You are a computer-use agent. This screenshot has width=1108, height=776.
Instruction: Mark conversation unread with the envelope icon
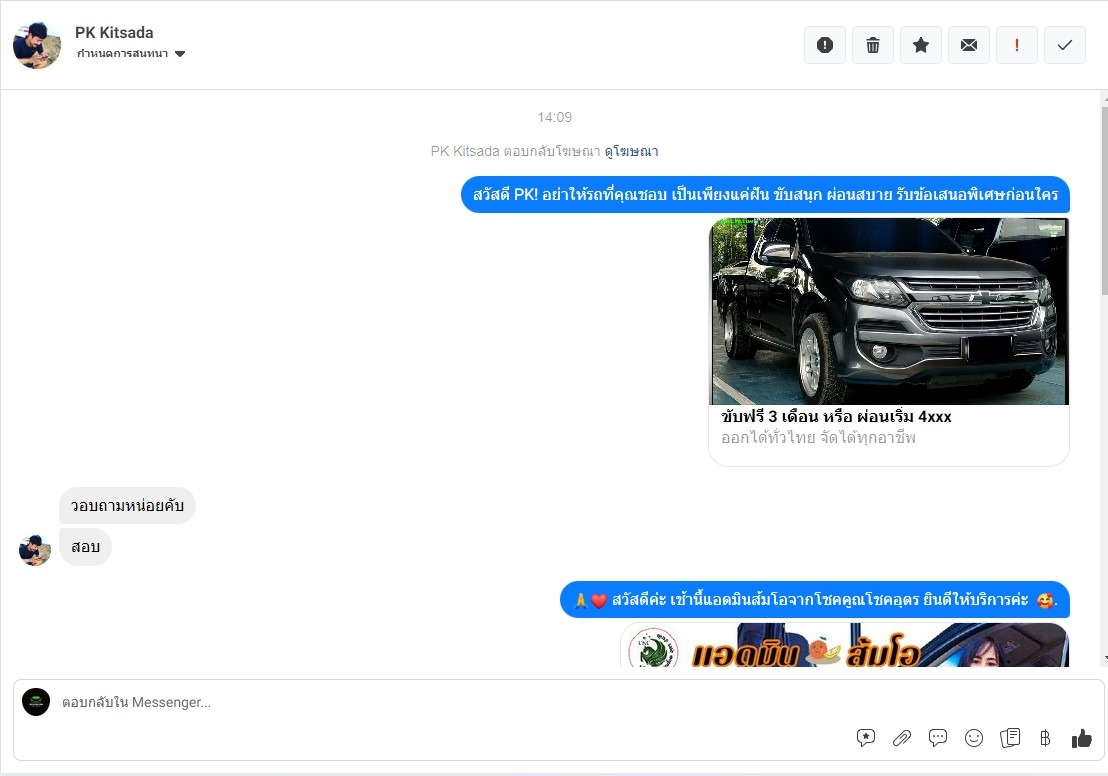[x=969, y=45]
